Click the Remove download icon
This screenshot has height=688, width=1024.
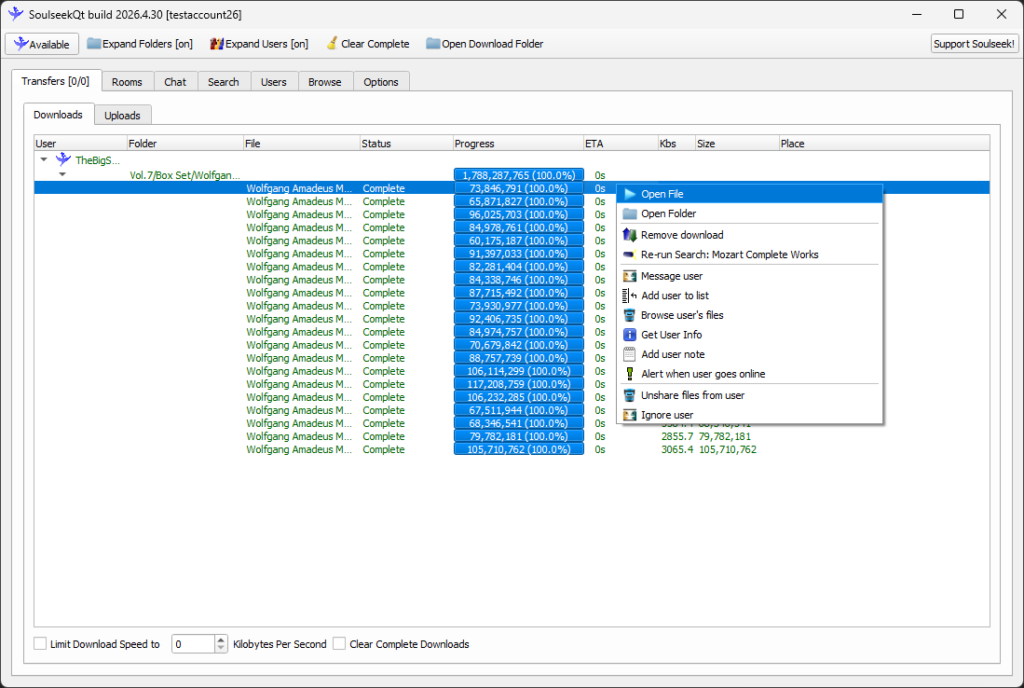coord(630,235)
